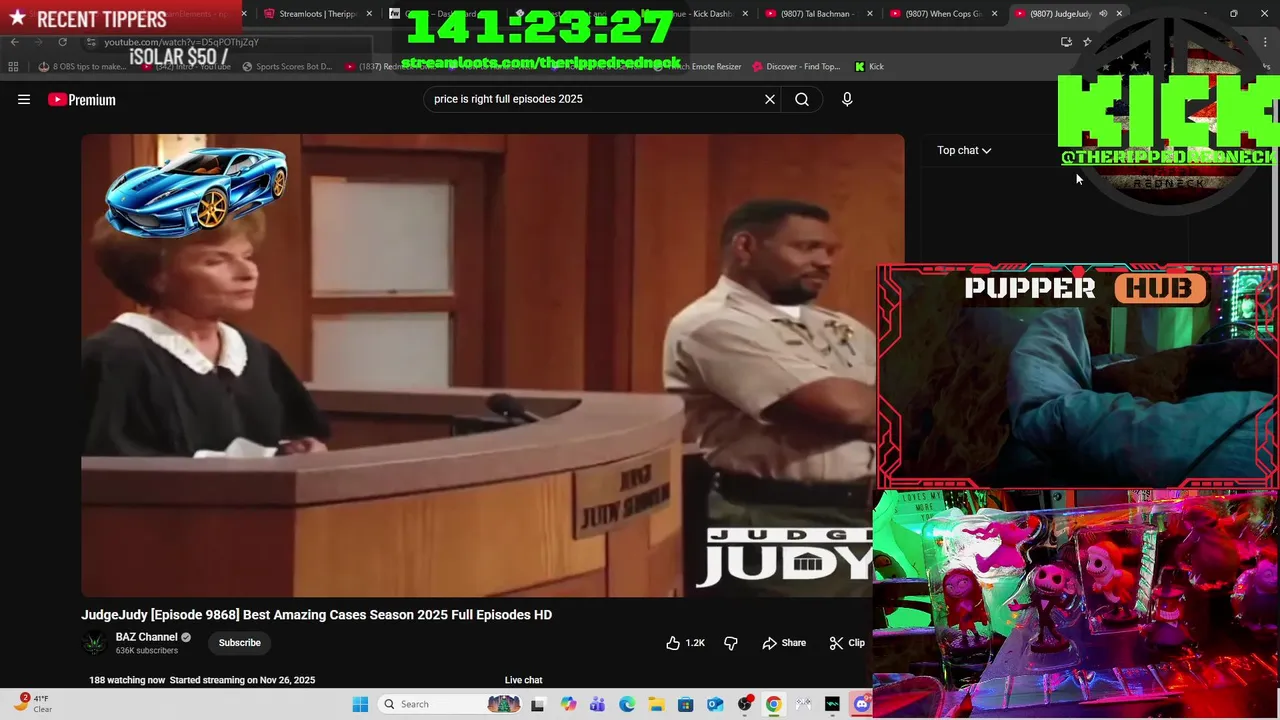This screenshot has height=720, width=1280.
Task: Expand the Top chat dropdown
Action: [x=964, y=150]
